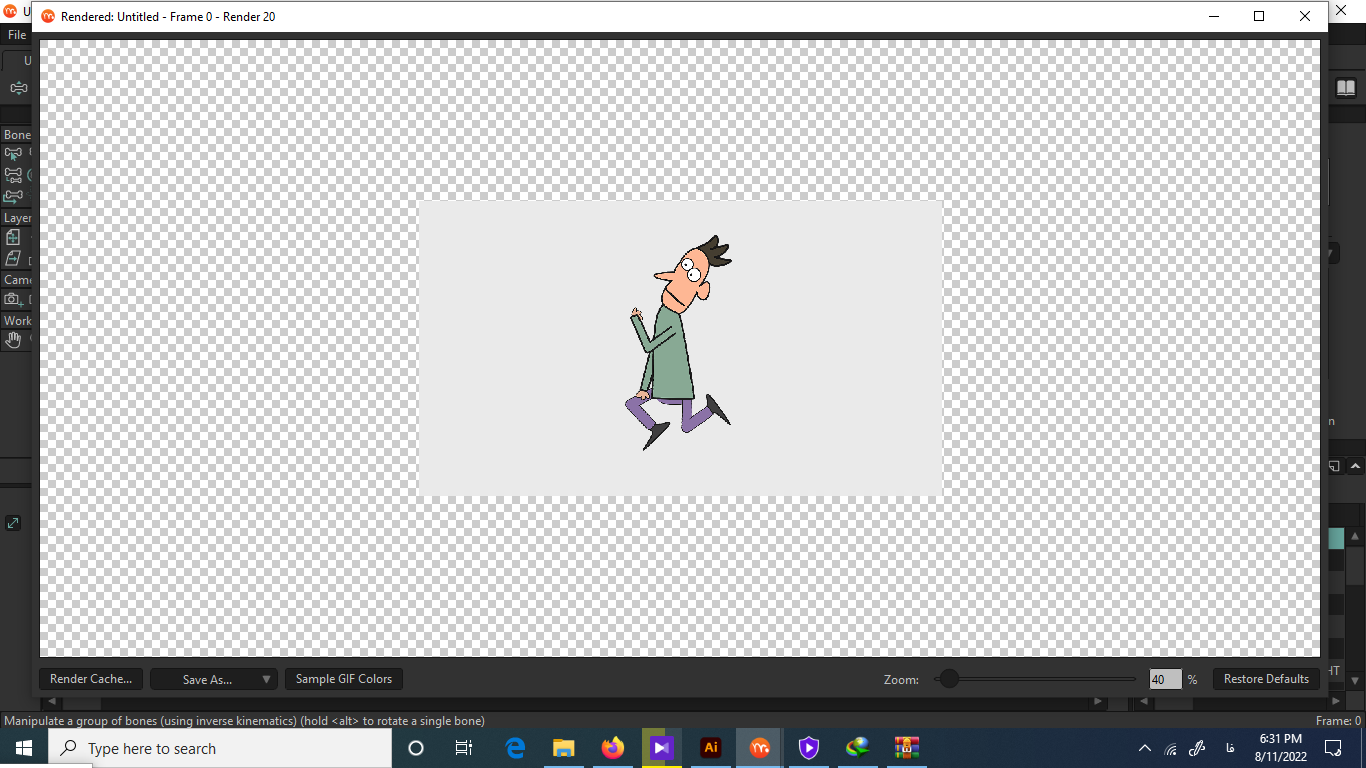Image resolution: width=1366 pixels, height=768 pixels.
Task: Select the Transform Layer tool
Action: coord(13,238)
